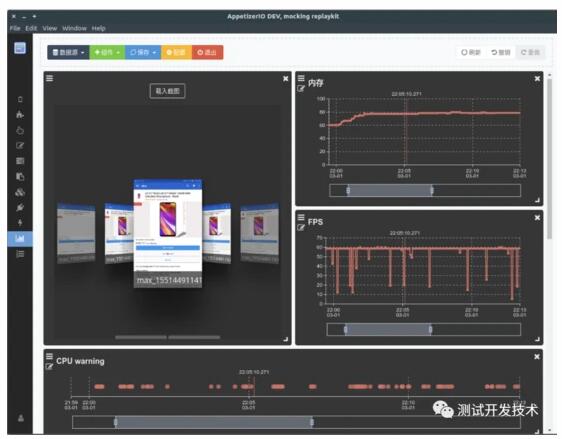Screen dimensions: 562x439
Task: Open the FPS panel hamburger menu
Action: [x=301, y=217]
